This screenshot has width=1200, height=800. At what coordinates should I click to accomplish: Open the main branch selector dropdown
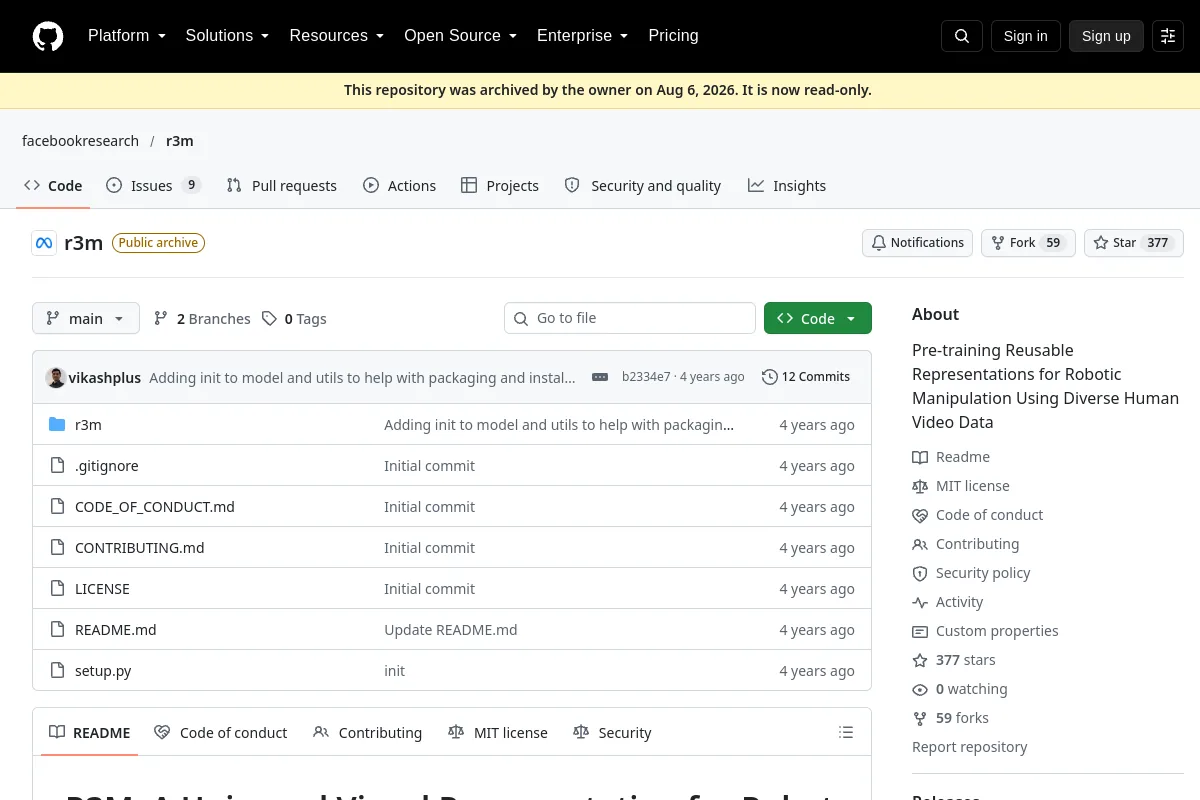click(x=86, y=319)
